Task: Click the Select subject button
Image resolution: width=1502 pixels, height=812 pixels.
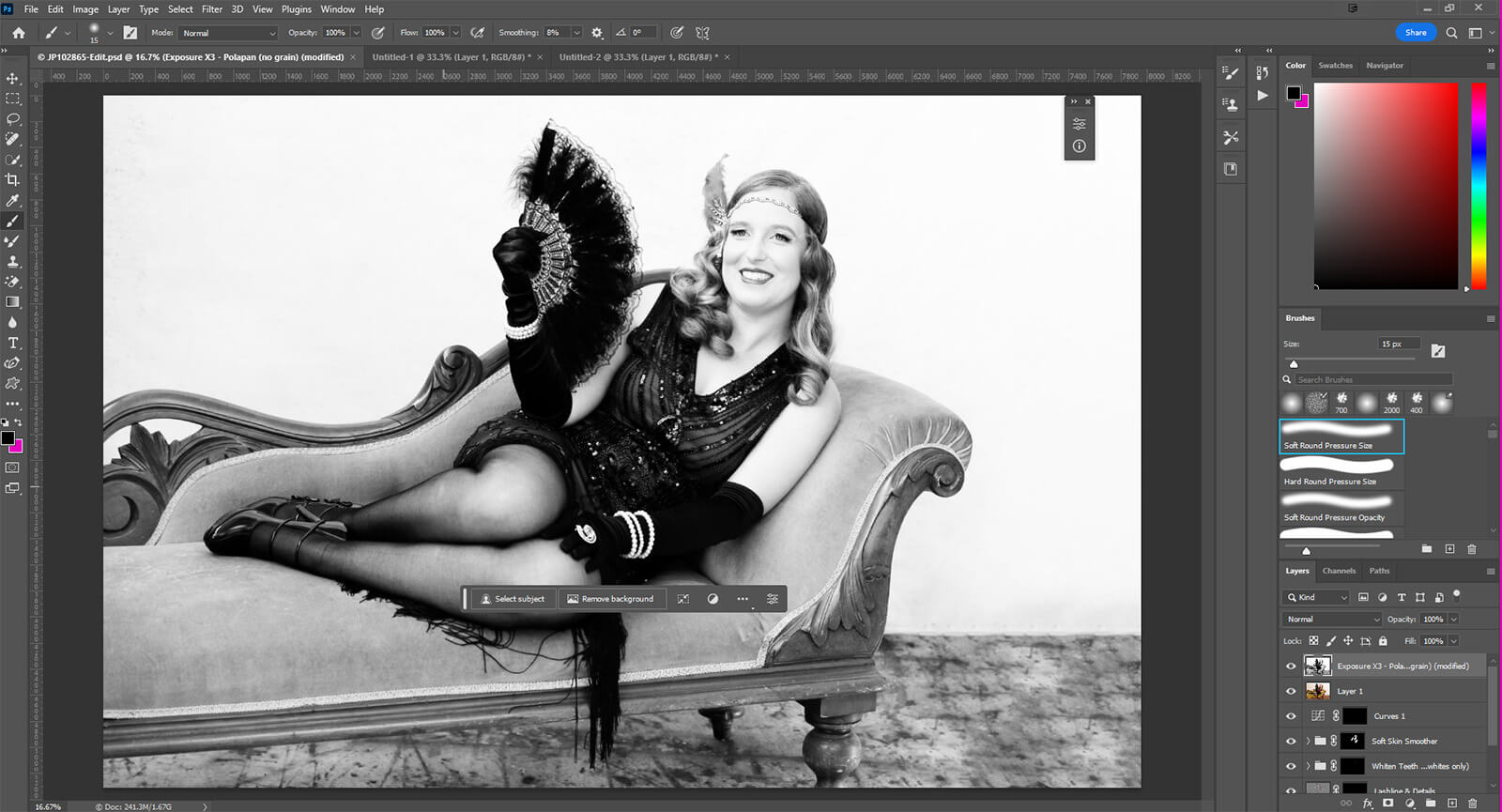Action: click(512, 599)
